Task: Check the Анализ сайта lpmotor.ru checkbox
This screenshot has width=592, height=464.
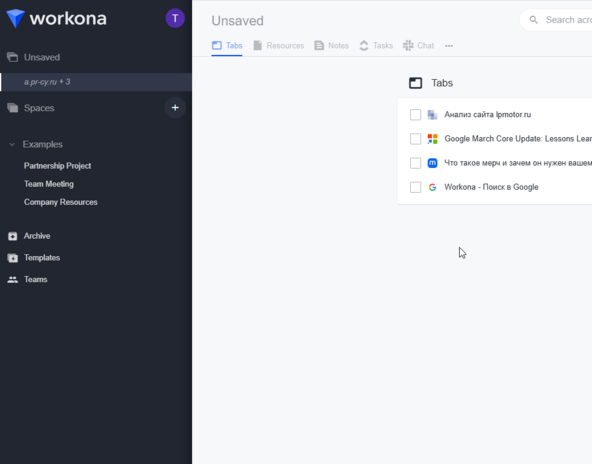Action: click(x=415, y=115)
